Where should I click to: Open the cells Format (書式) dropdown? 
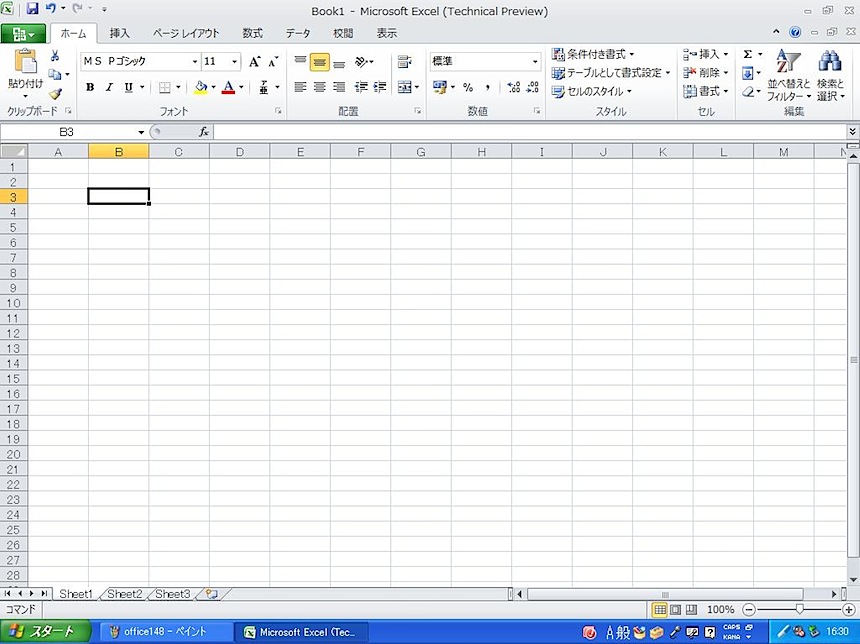point(706,92)
